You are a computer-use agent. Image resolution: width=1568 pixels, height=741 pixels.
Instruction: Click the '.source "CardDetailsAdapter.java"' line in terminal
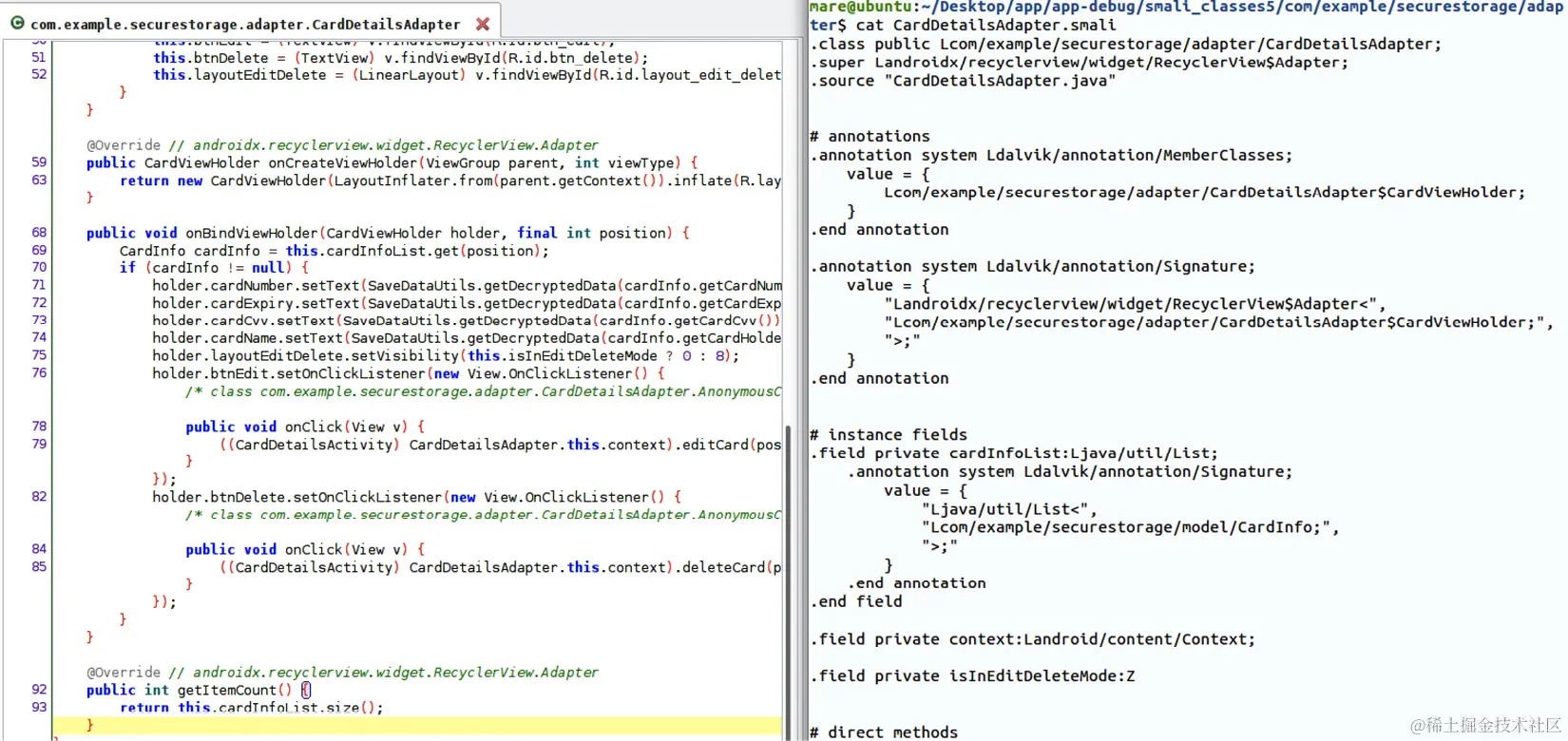963,81
